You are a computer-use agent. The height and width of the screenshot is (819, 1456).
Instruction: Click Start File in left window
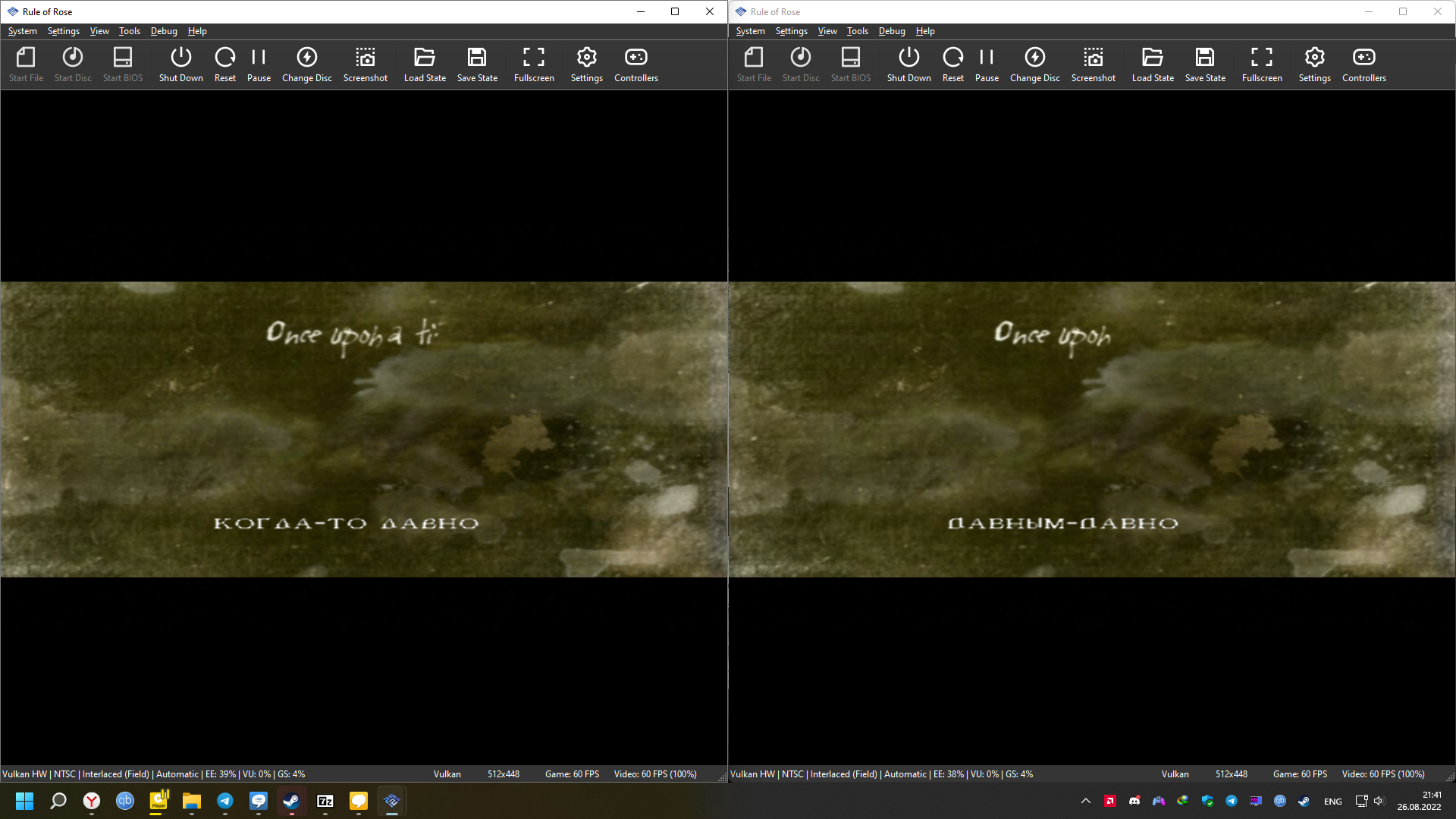click(x=26, y=65)
